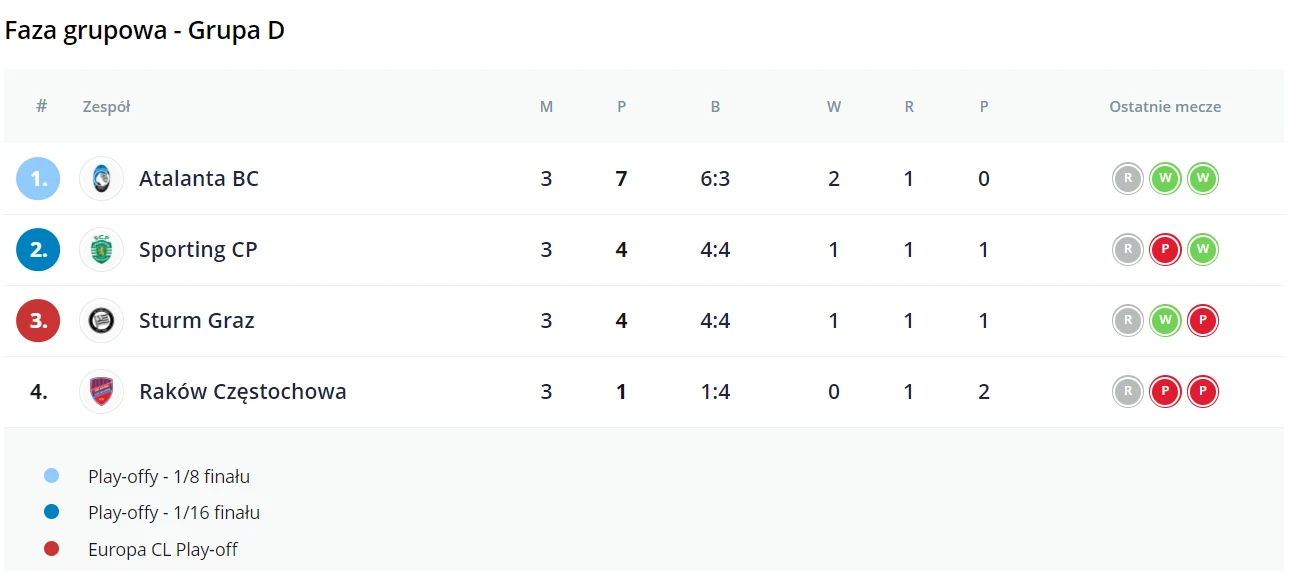Click the Play-offy 1/8 finału legend dot

point(52,476)
